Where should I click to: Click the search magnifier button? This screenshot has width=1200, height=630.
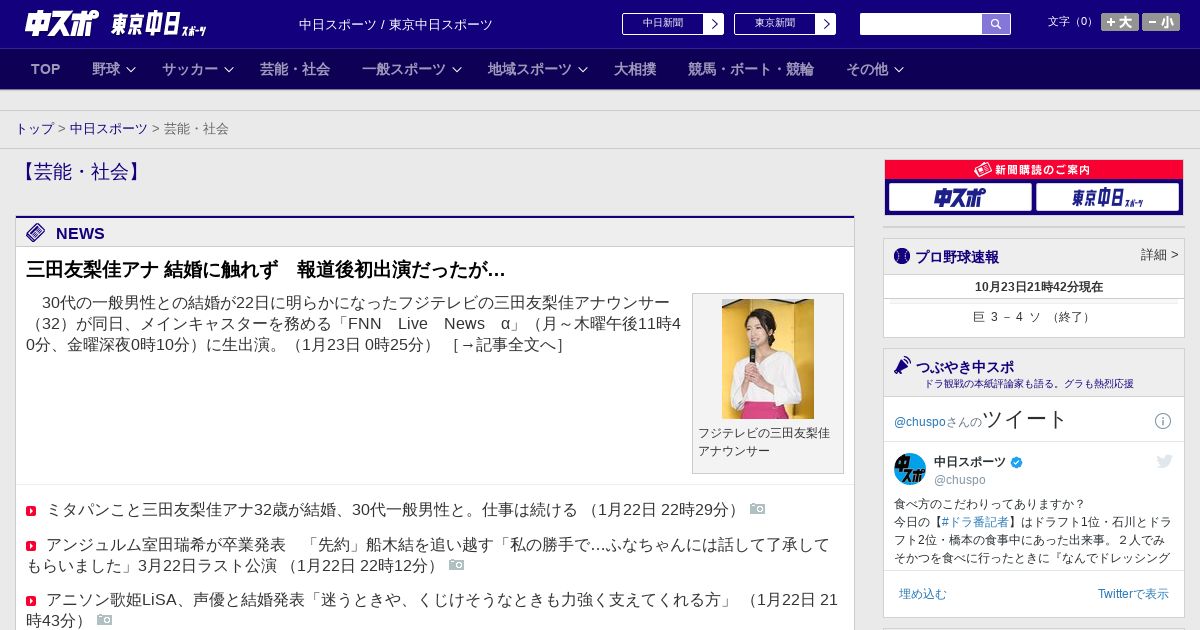(996, 24)
